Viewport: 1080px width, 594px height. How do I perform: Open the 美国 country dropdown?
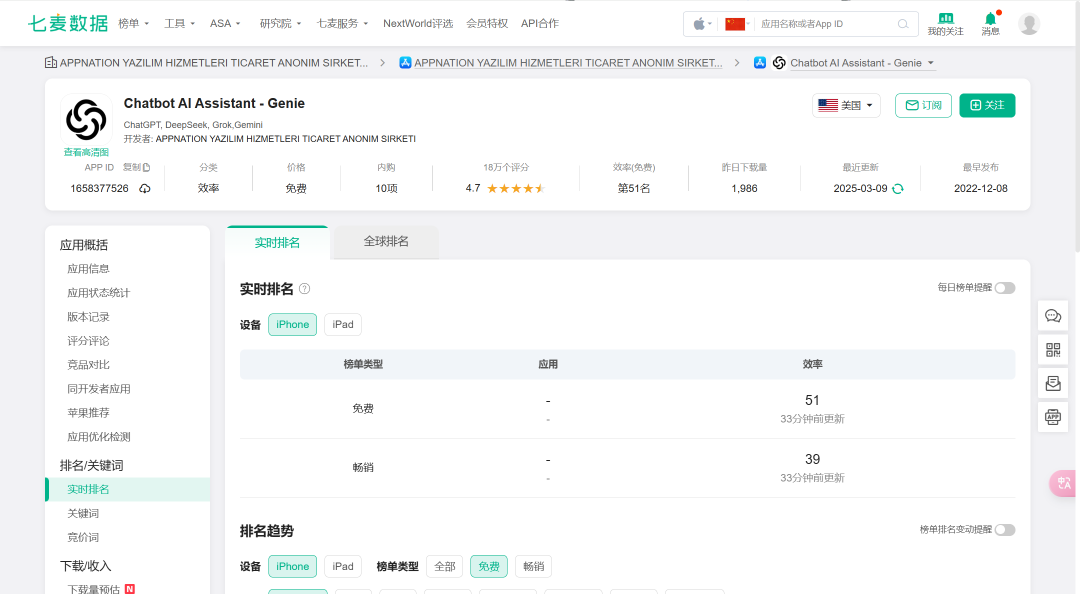(846, 105)
